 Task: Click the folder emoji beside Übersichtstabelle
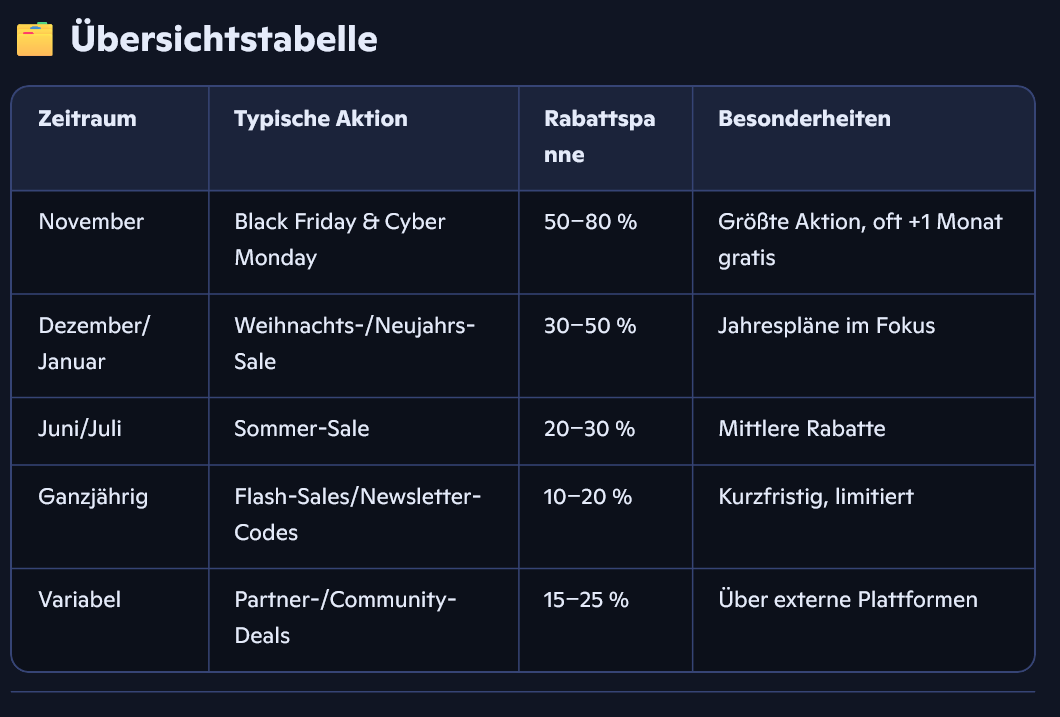pos(35,40)
